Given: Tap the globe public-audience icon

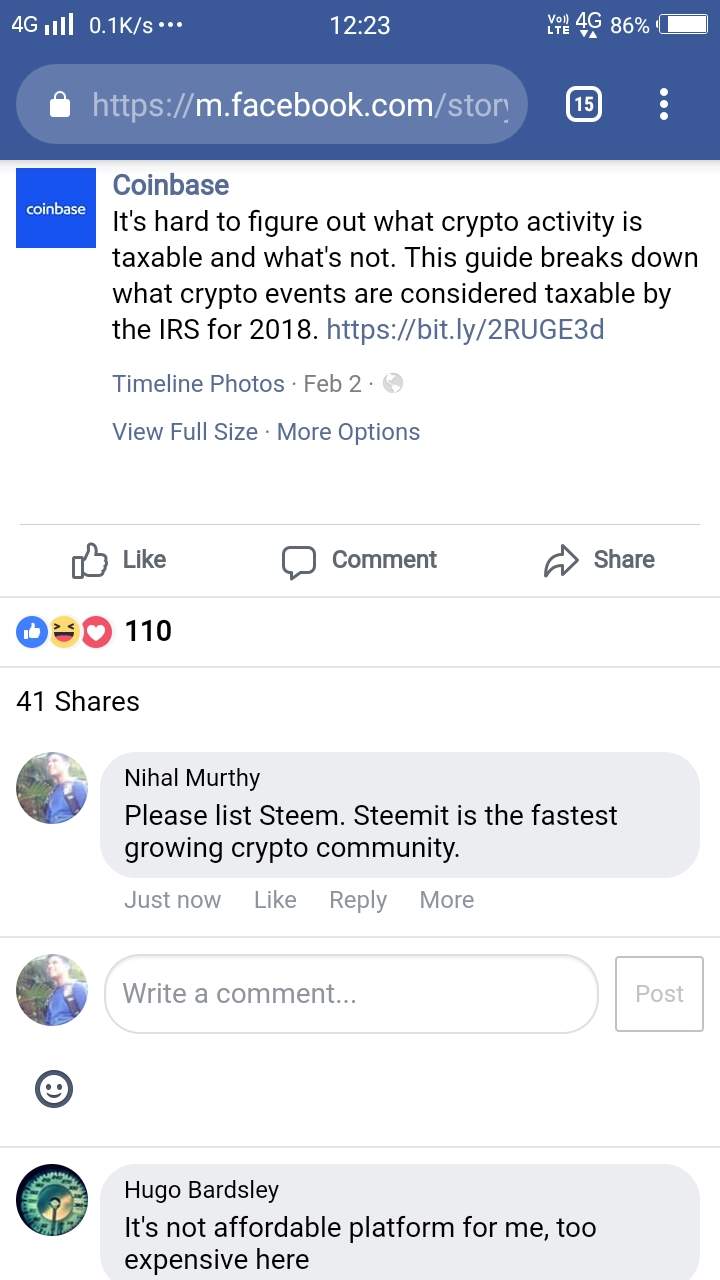Looking at the screenshot, I should (x=393, y=383).
